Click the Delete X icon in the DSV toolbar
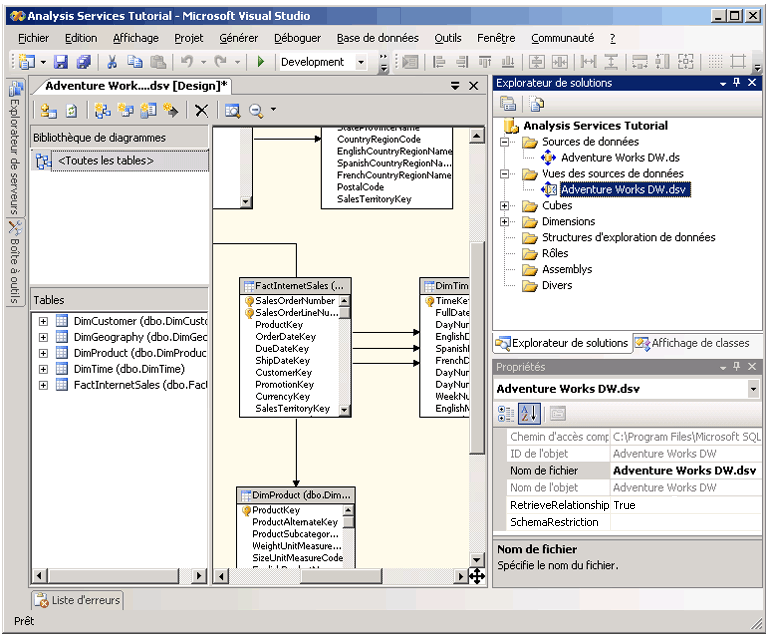This screenshot has height=636, width=766. [x=201, y=111]
